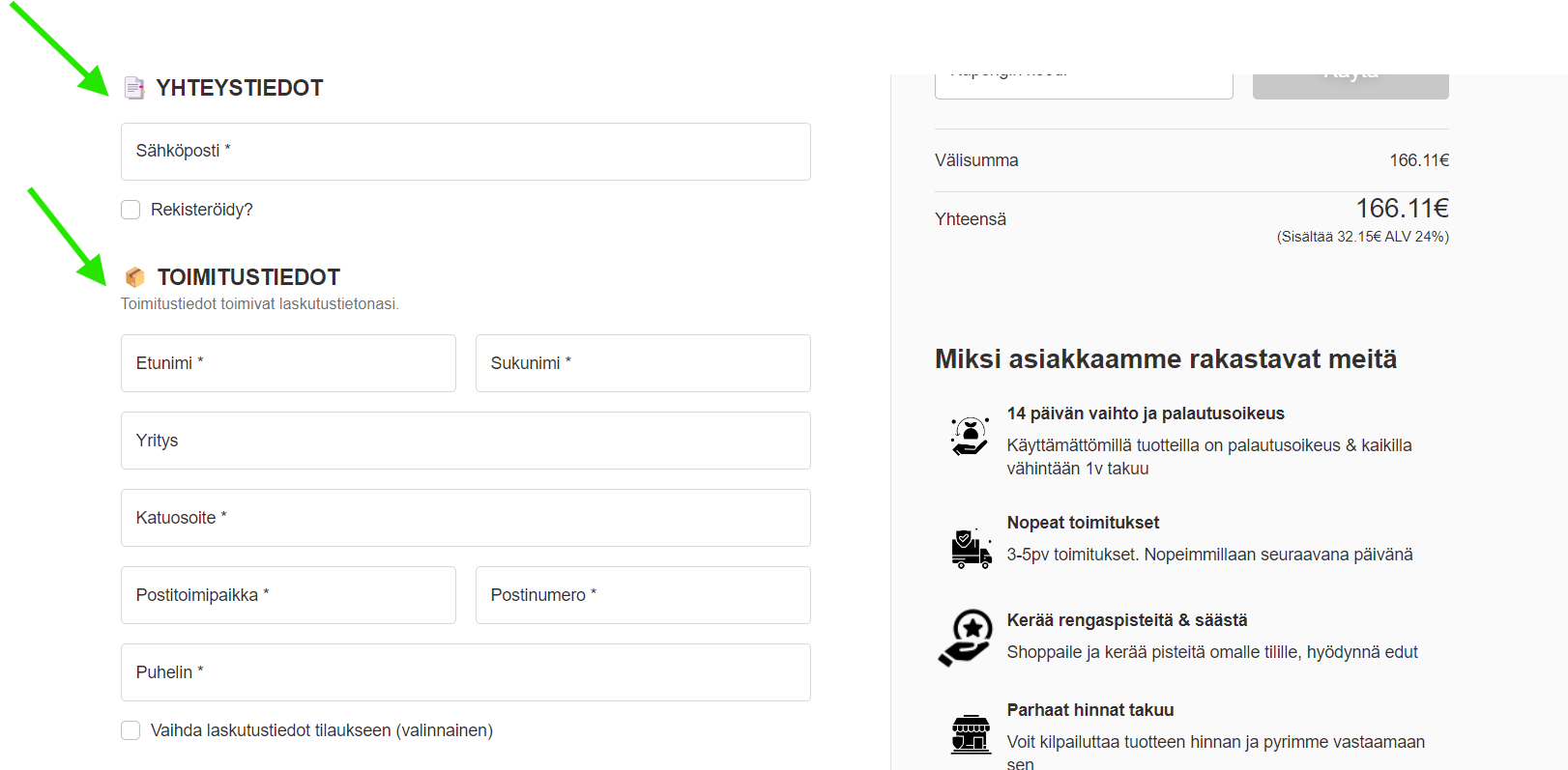Focus the Katuosoite street address field
This screenshot has width=1568, height=770.
point(466,518)
